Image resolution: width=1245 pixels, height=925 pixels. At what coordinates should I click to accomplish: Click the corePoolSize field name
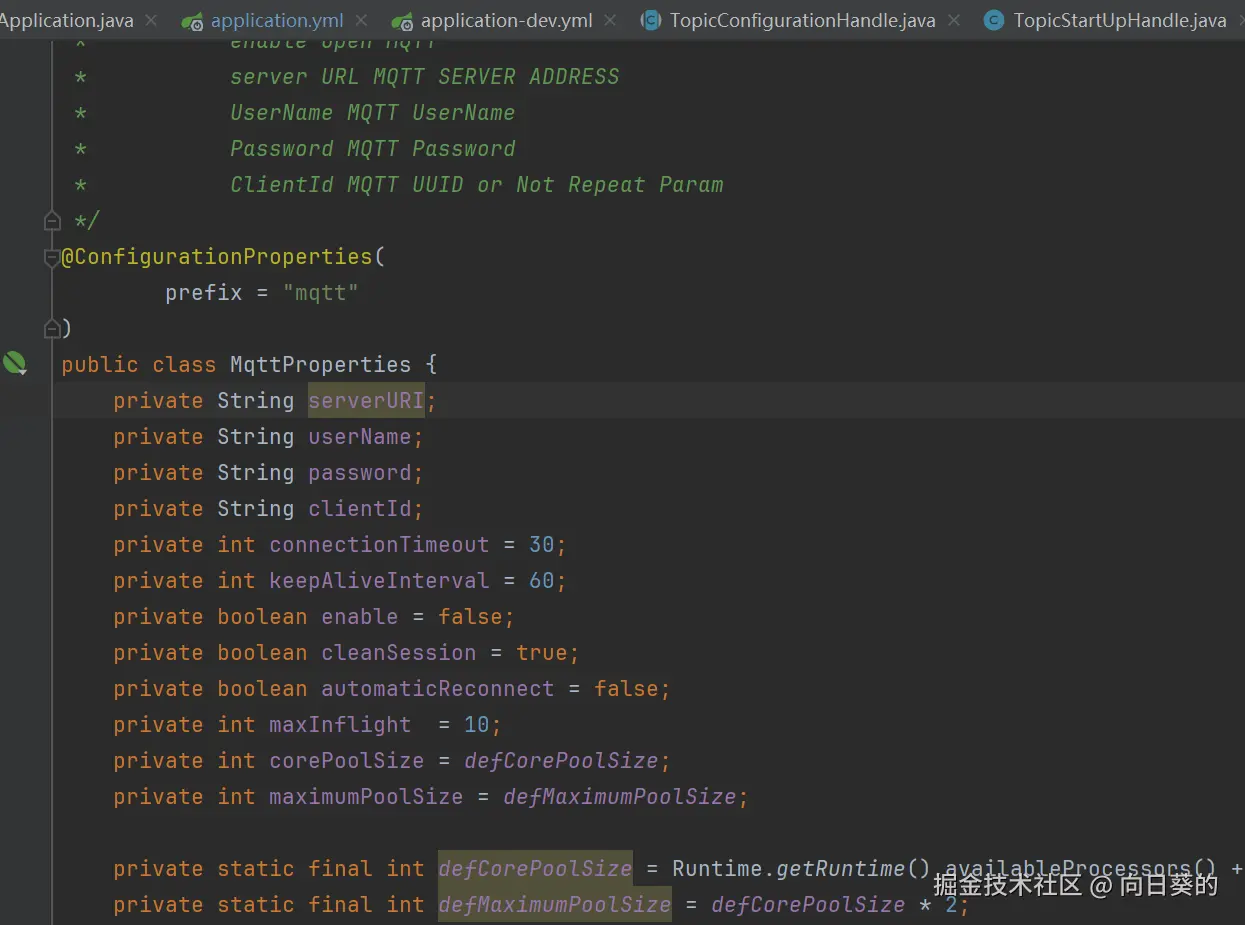346,761
